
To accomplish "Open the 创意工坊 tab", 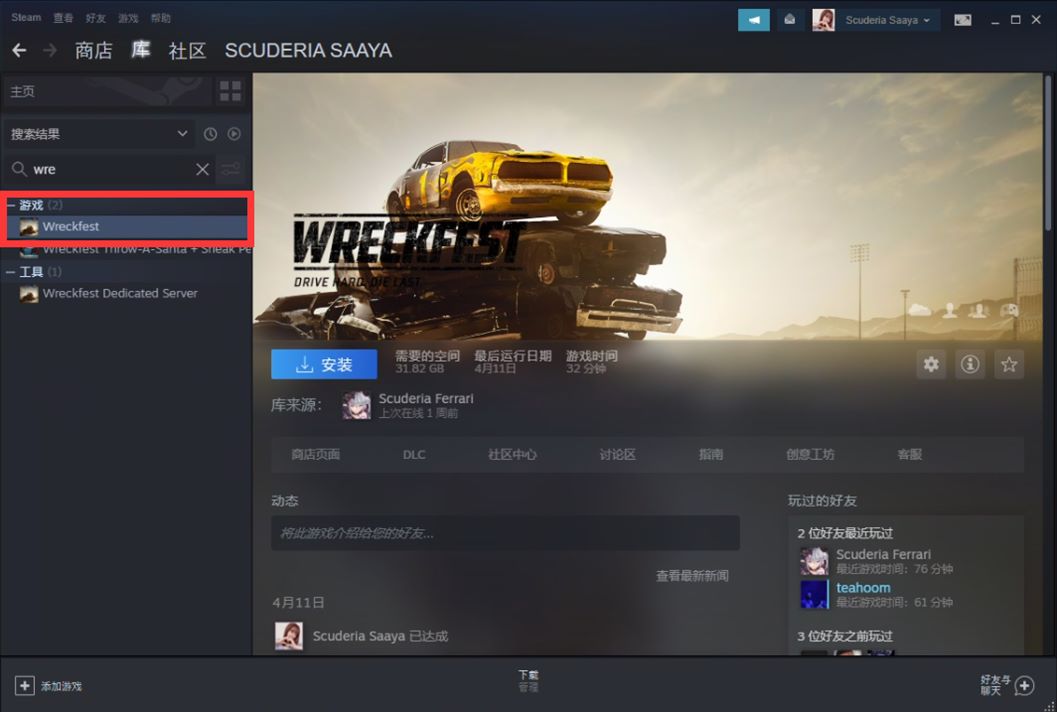I will (810, 454).
